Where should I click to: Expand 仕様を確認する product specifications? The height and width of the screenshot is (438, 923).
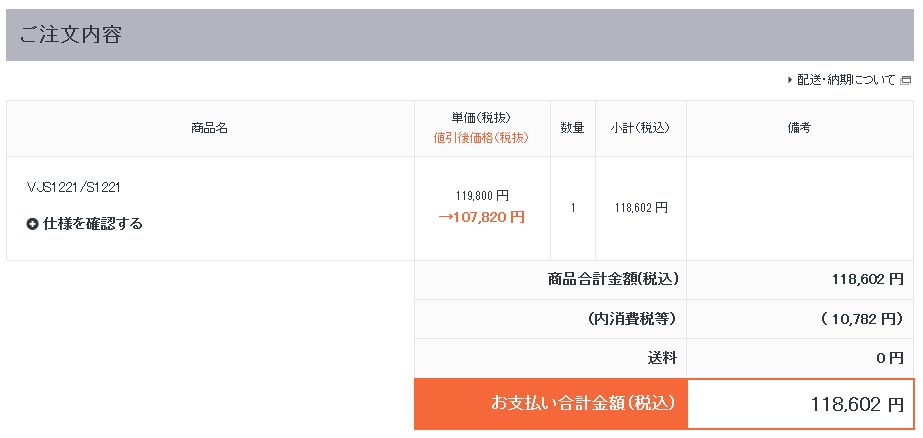[x=92, y=224]
